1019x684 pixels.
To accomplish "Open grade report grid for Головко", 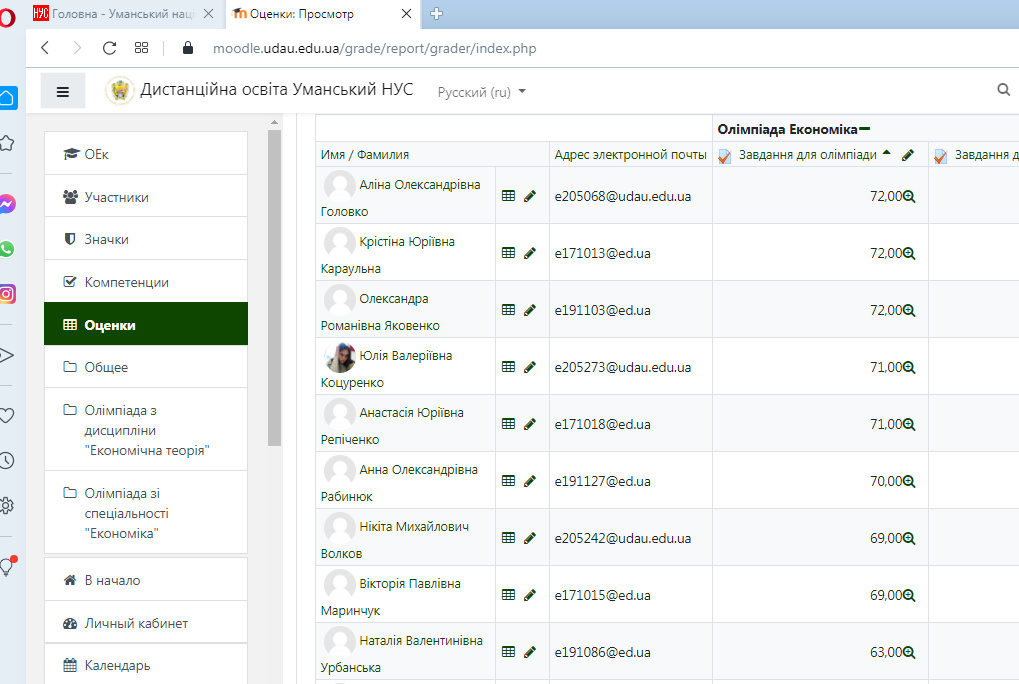I will click(509, 196).
